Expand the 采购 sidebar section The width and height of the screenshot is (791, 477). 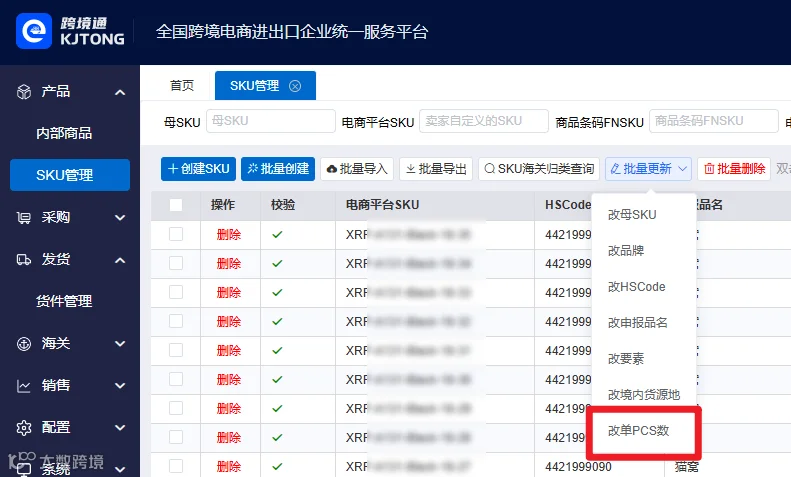click(120, 218)
